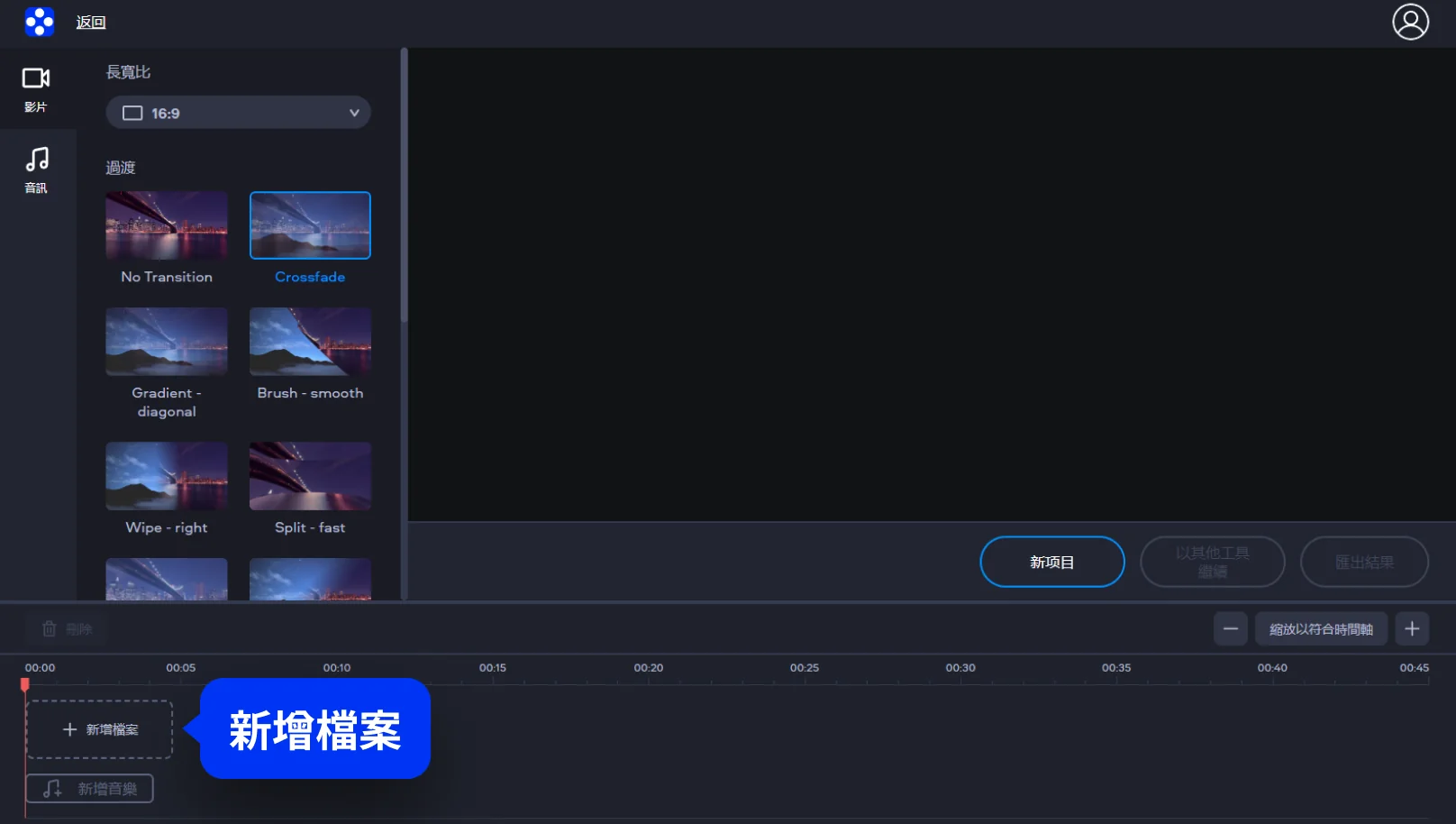Click the 新增檔案 add file box
The image size is (1456, 824).
tap(99, 729)
